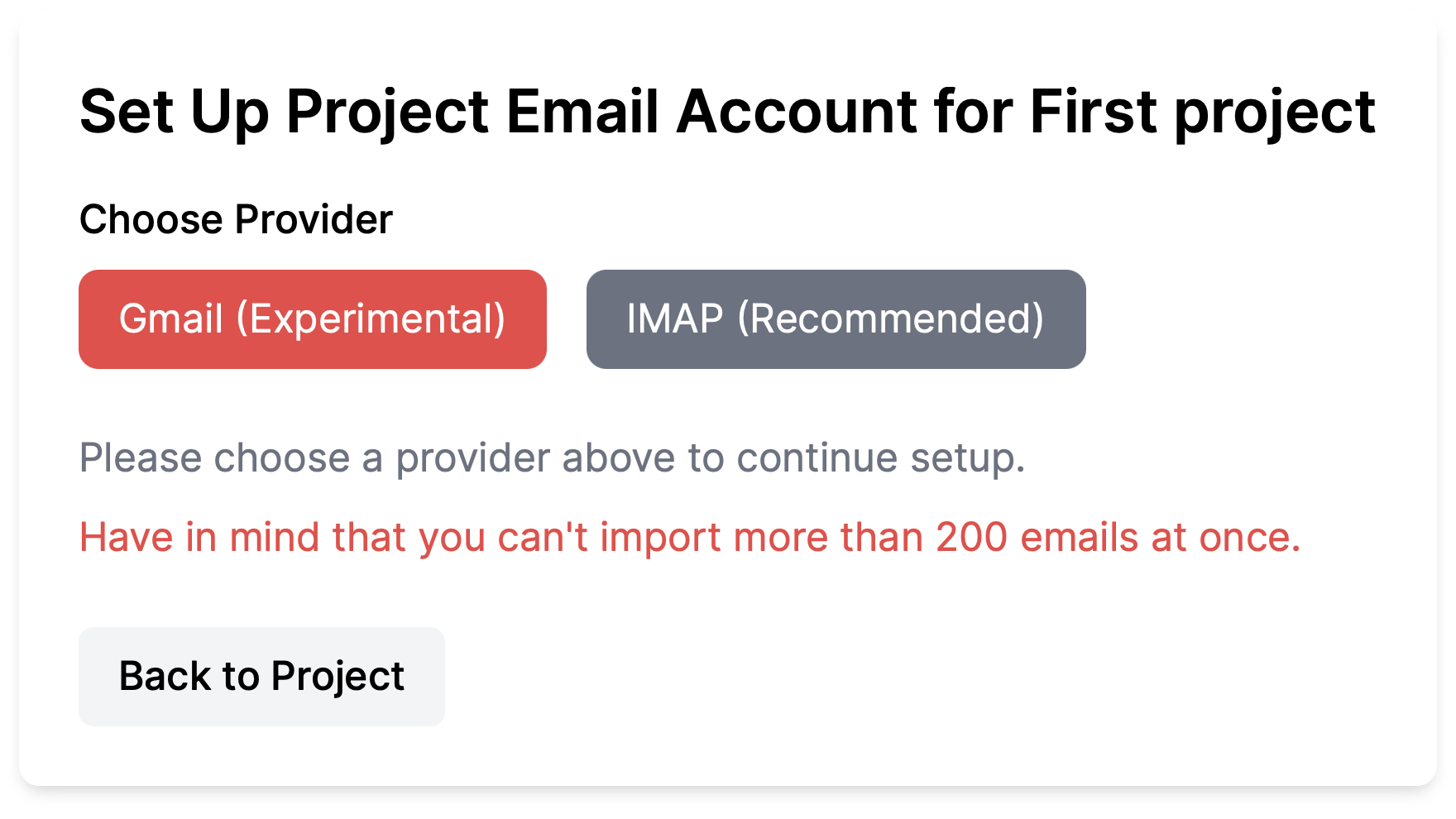Click the "Please choose a provider" hint text

[552, 458]
